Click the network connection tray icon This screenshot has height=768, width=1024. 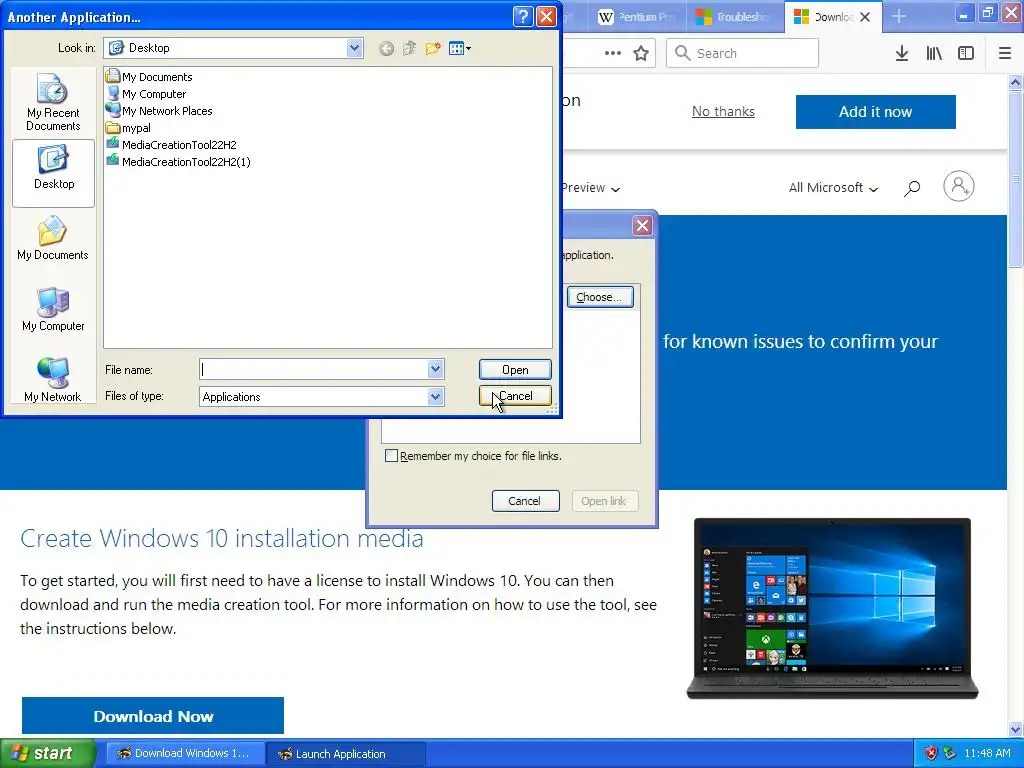click(950, 753)
